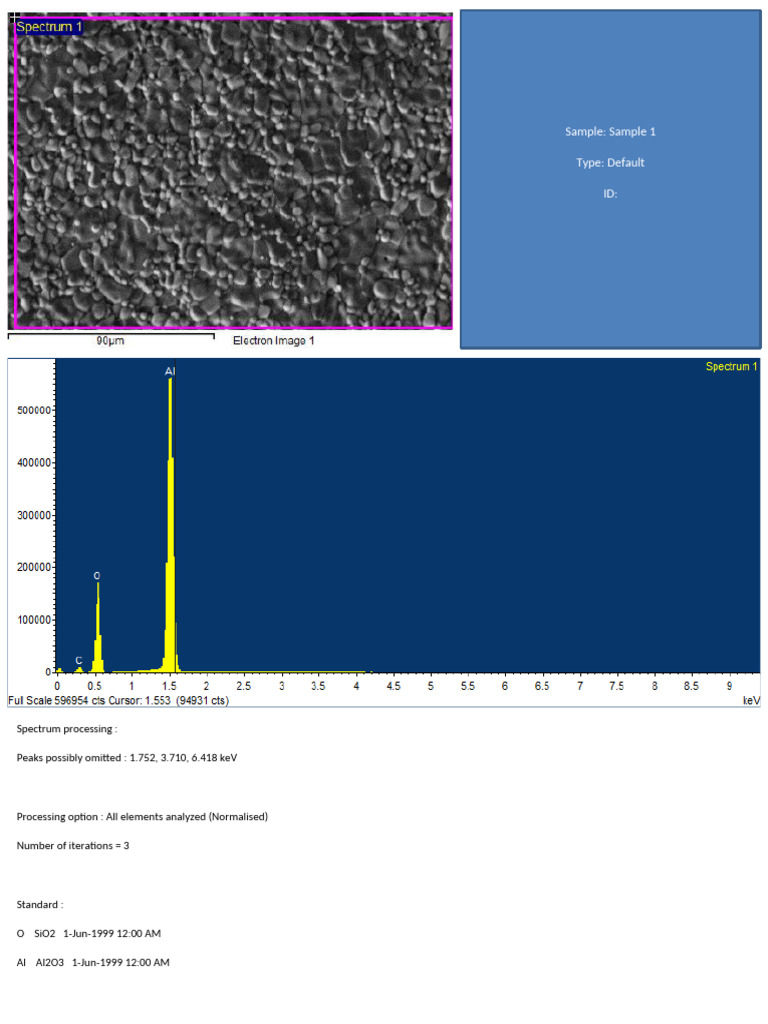
Task: Click the 'O SiO2 1-Jun-1999' standard line
Action: click(x=89, y=933)
